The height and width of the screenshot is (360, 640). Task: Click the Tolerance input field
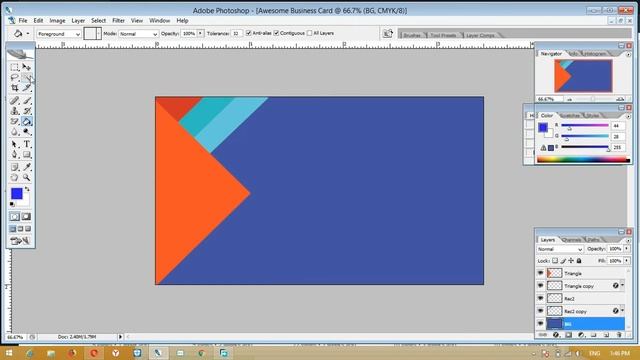236,33
